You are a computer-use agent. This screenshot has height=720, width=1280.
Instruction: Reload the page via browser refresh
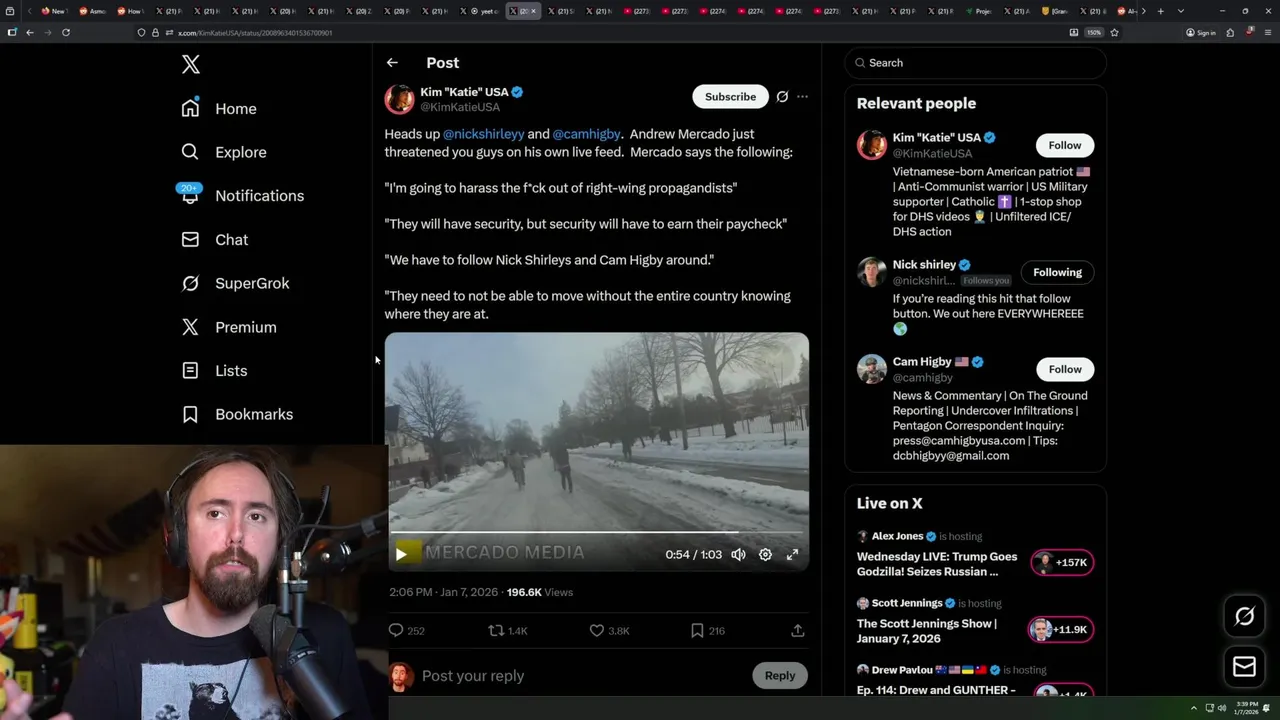coord(66,32)
